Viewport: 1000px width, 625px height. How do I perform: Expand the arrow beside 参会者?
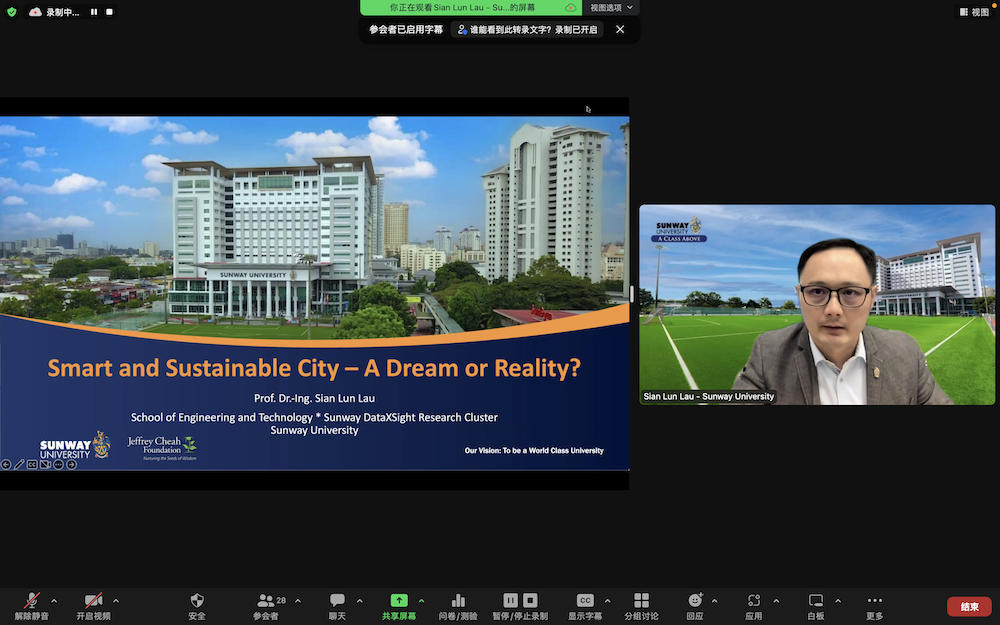[298, 601]
